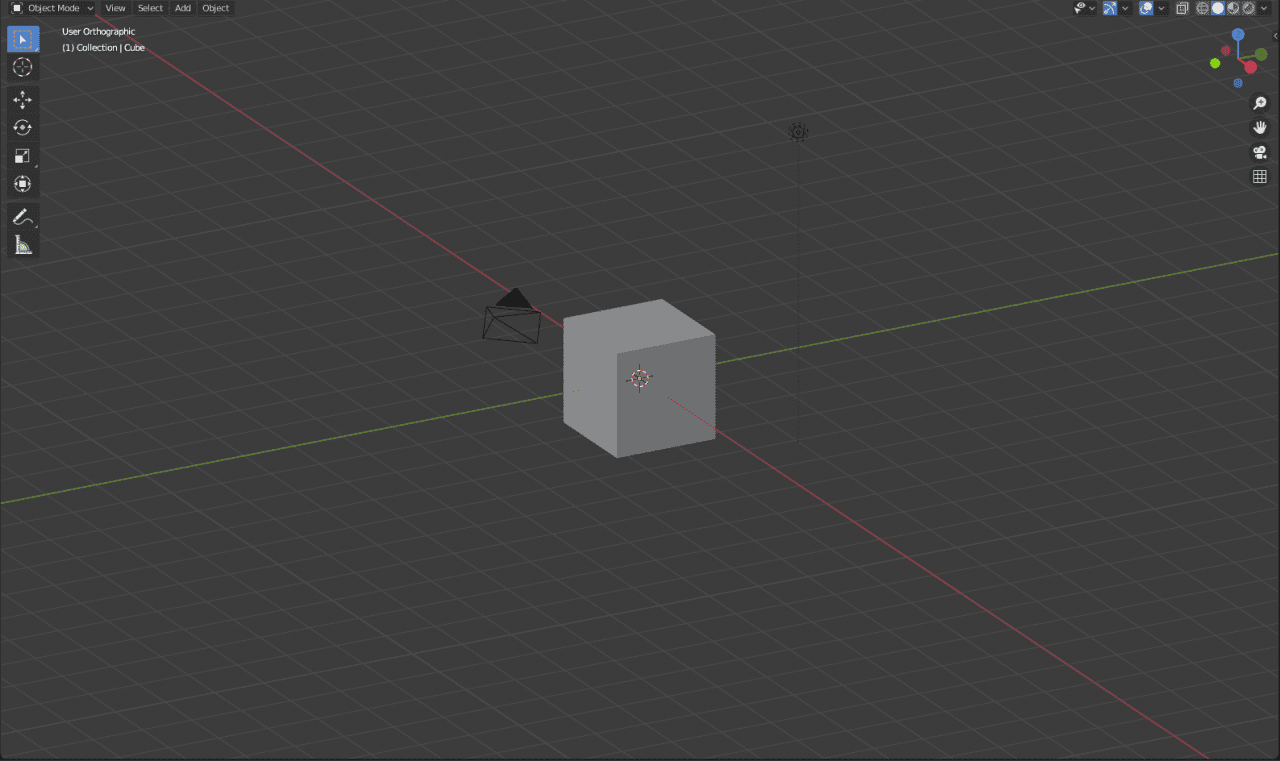The image size is (1280, 761).
Task: Select the Scale tool
Action: pos(22,155)
